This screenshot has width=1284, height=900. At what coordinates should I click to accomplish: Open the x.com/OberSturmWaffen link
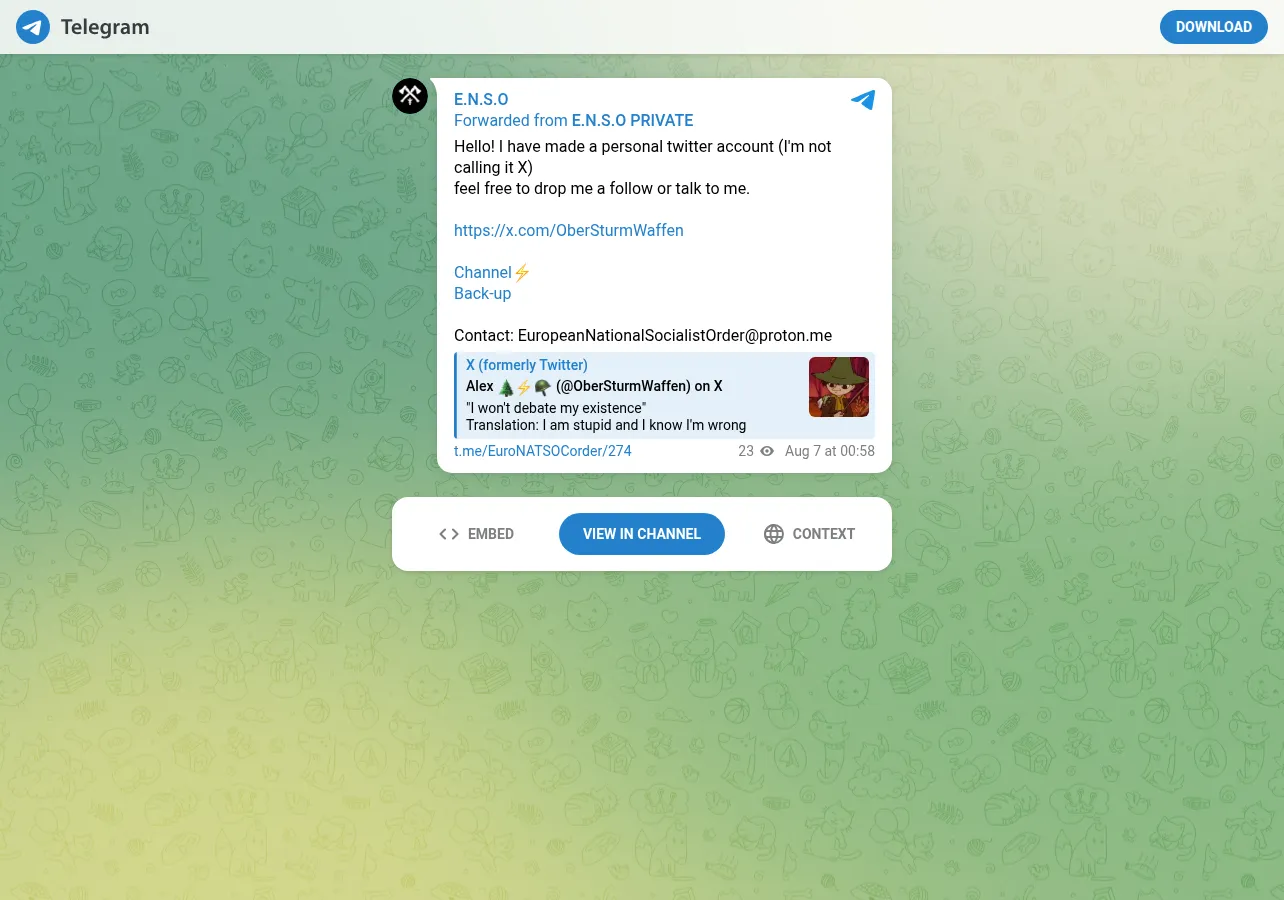(x=569, y=230)
